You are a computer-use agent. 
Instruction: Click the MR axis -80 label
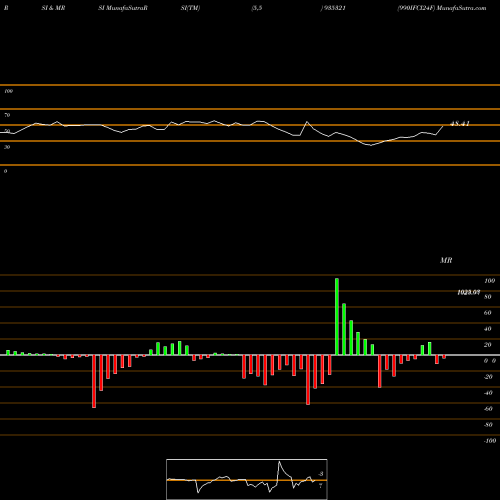coord(488,425)
